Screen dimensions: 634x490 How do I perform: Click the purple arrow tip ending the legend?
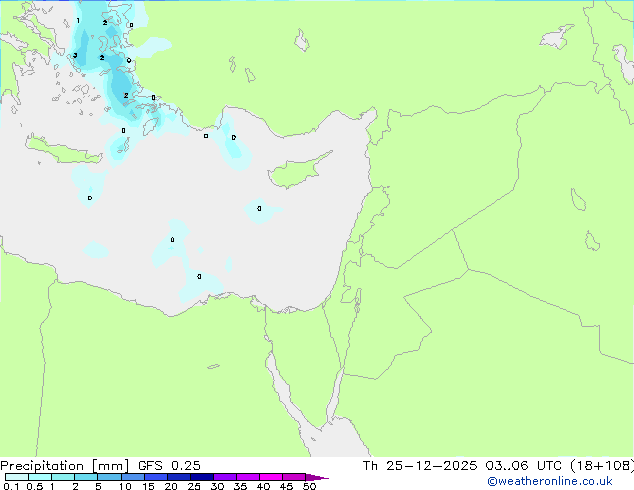(317, 477)
